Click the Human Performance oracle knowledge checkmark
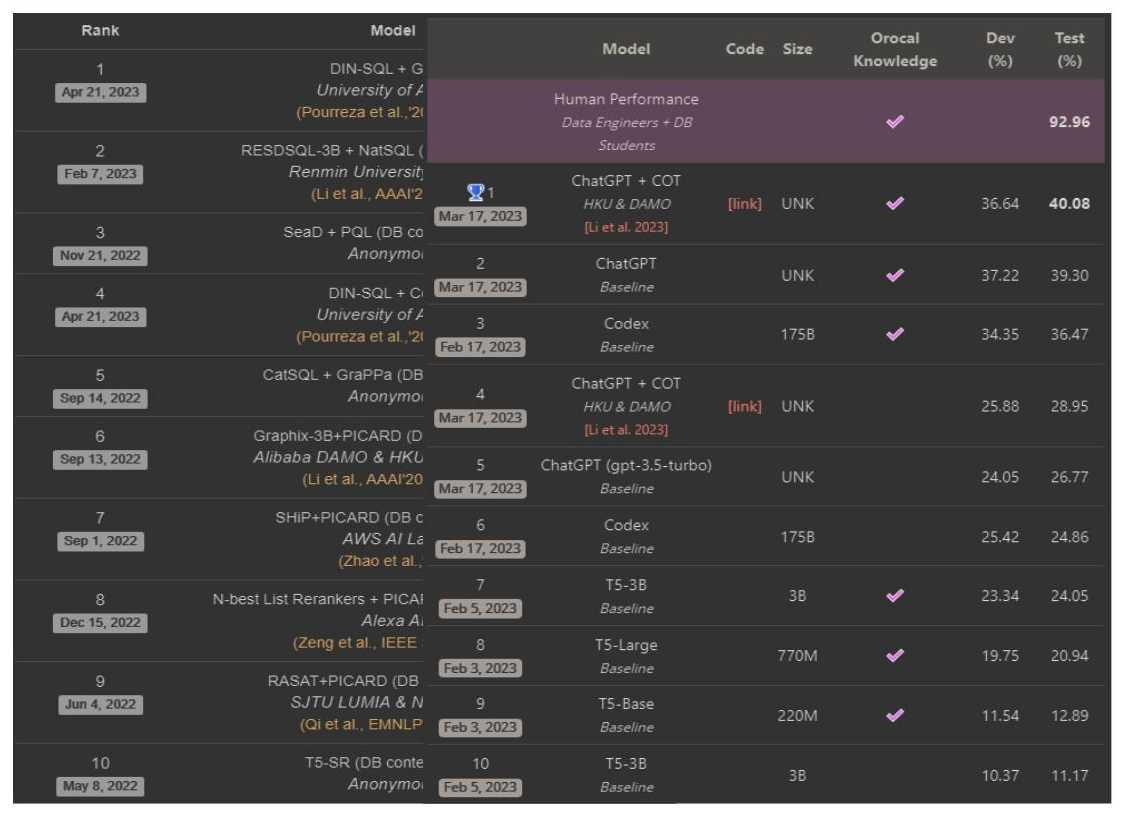 click(895, 122)
